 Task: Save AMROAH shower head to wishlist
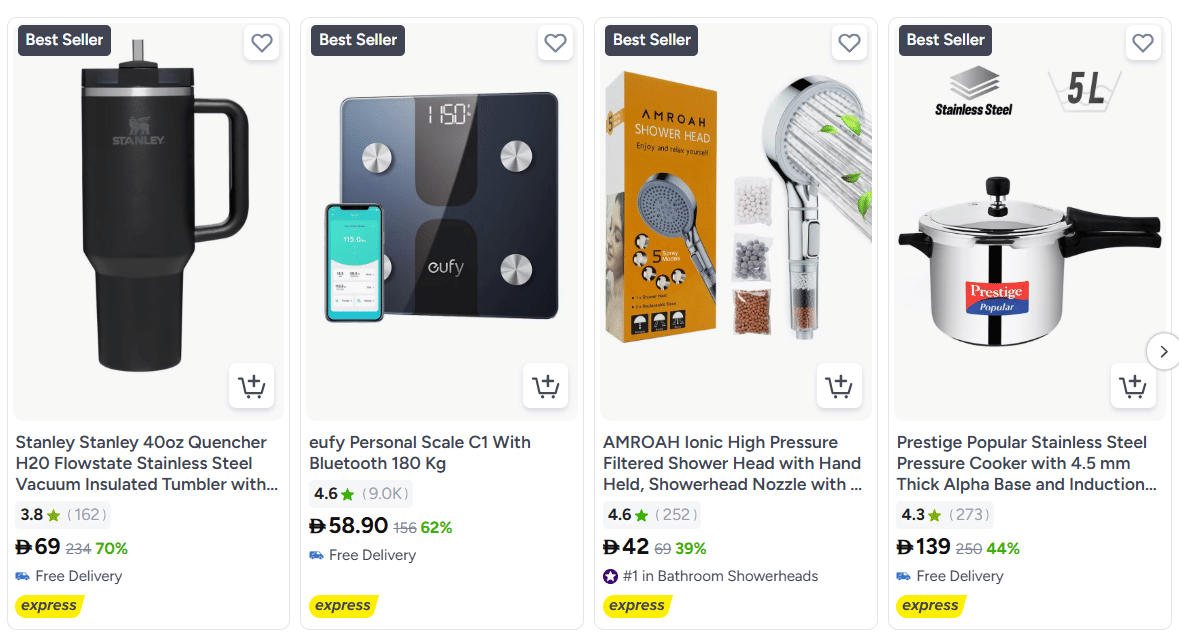pos(849,43)
